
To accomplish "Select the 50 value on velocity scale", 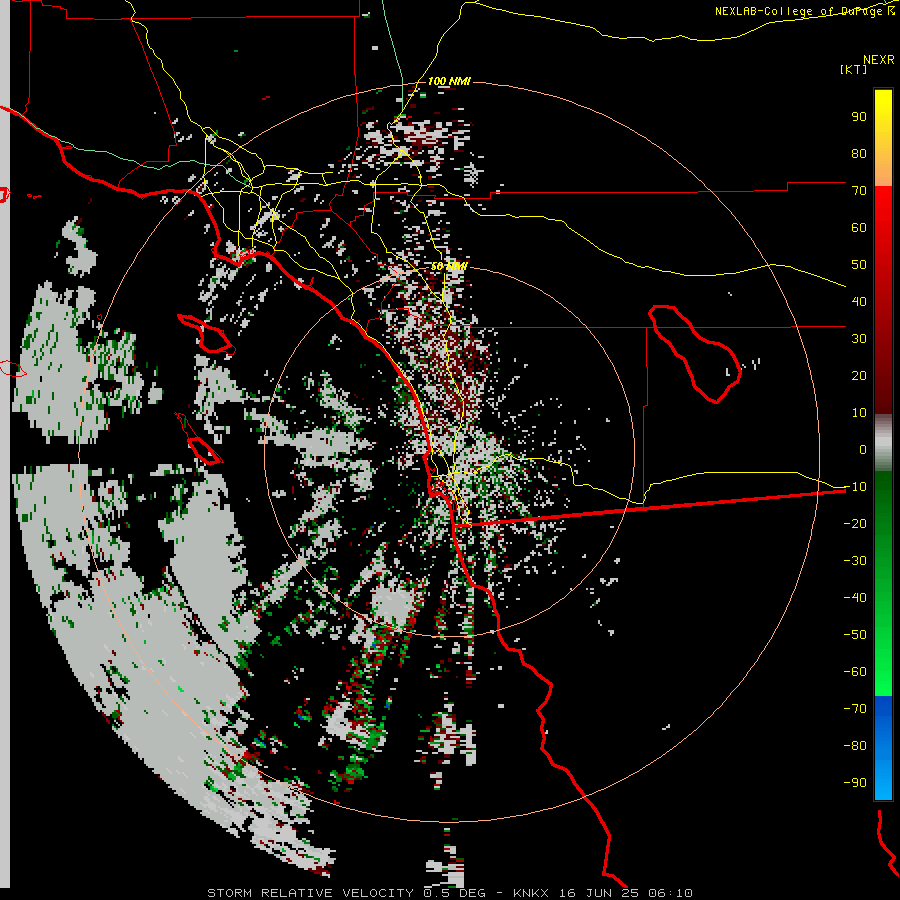I will point(859,265).
